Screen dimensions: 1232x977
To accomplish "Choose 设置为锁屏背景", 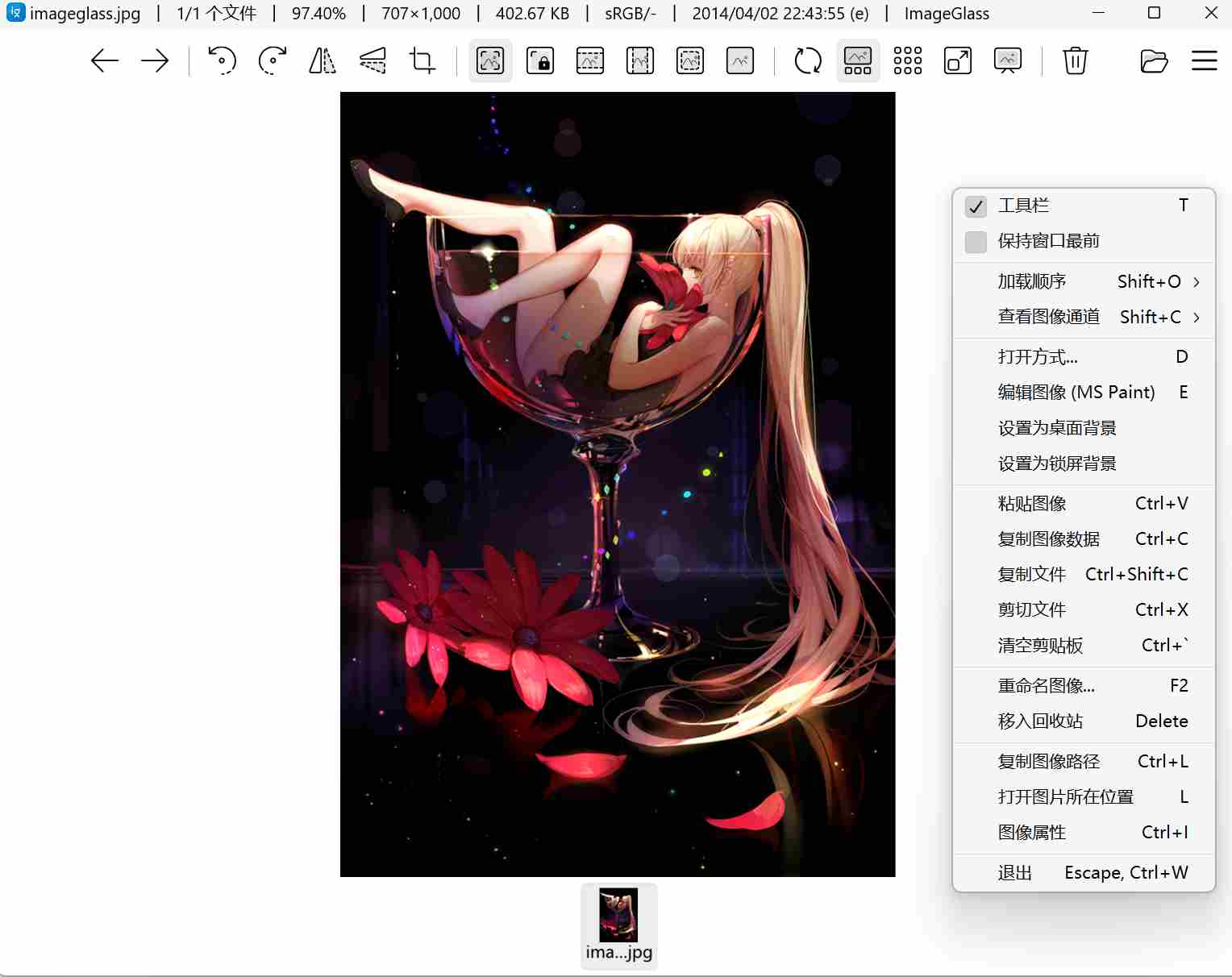I will point(1084,464).
